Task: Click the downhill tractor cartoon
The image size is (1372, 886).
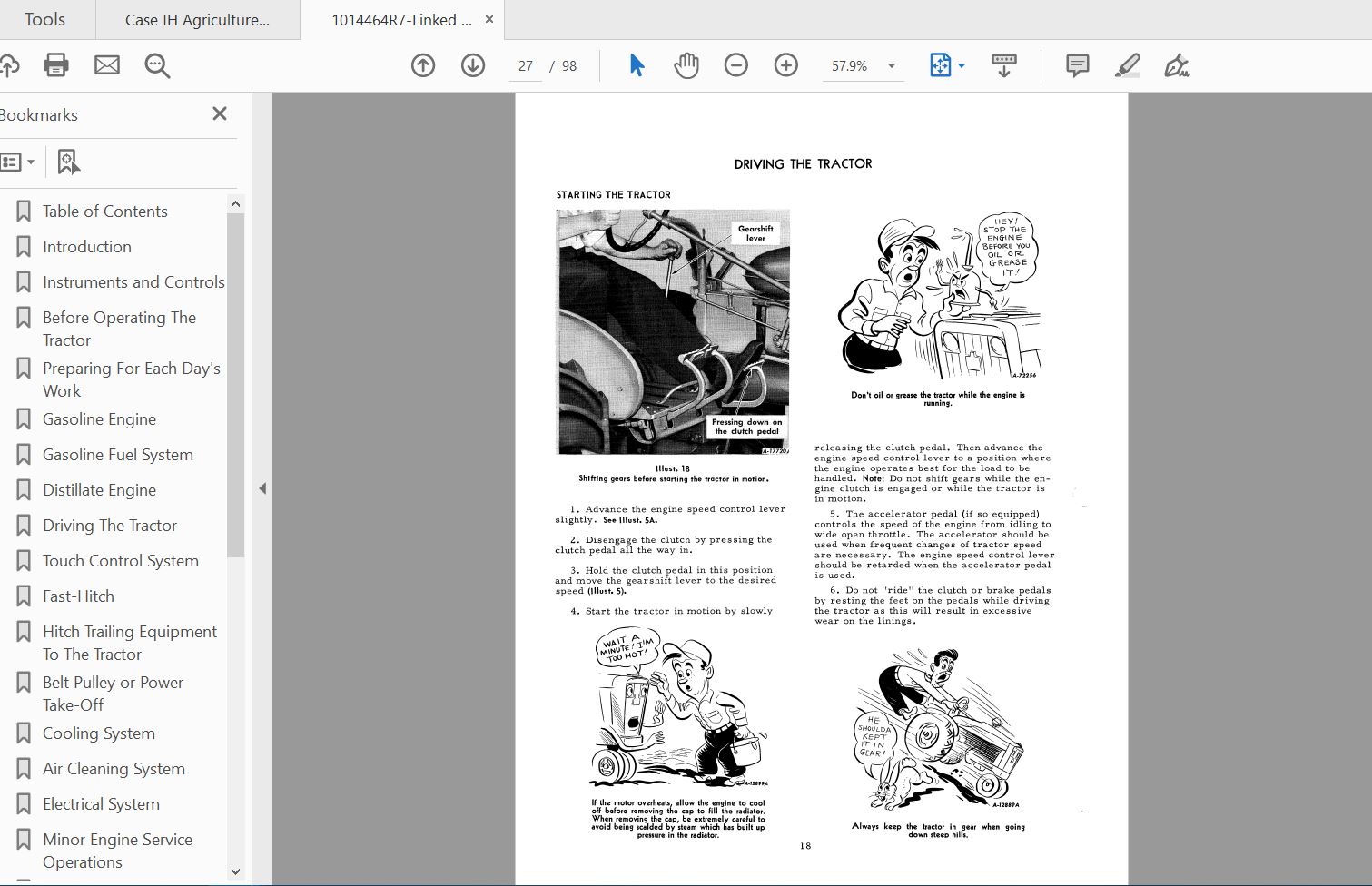Action: (941, 729)
